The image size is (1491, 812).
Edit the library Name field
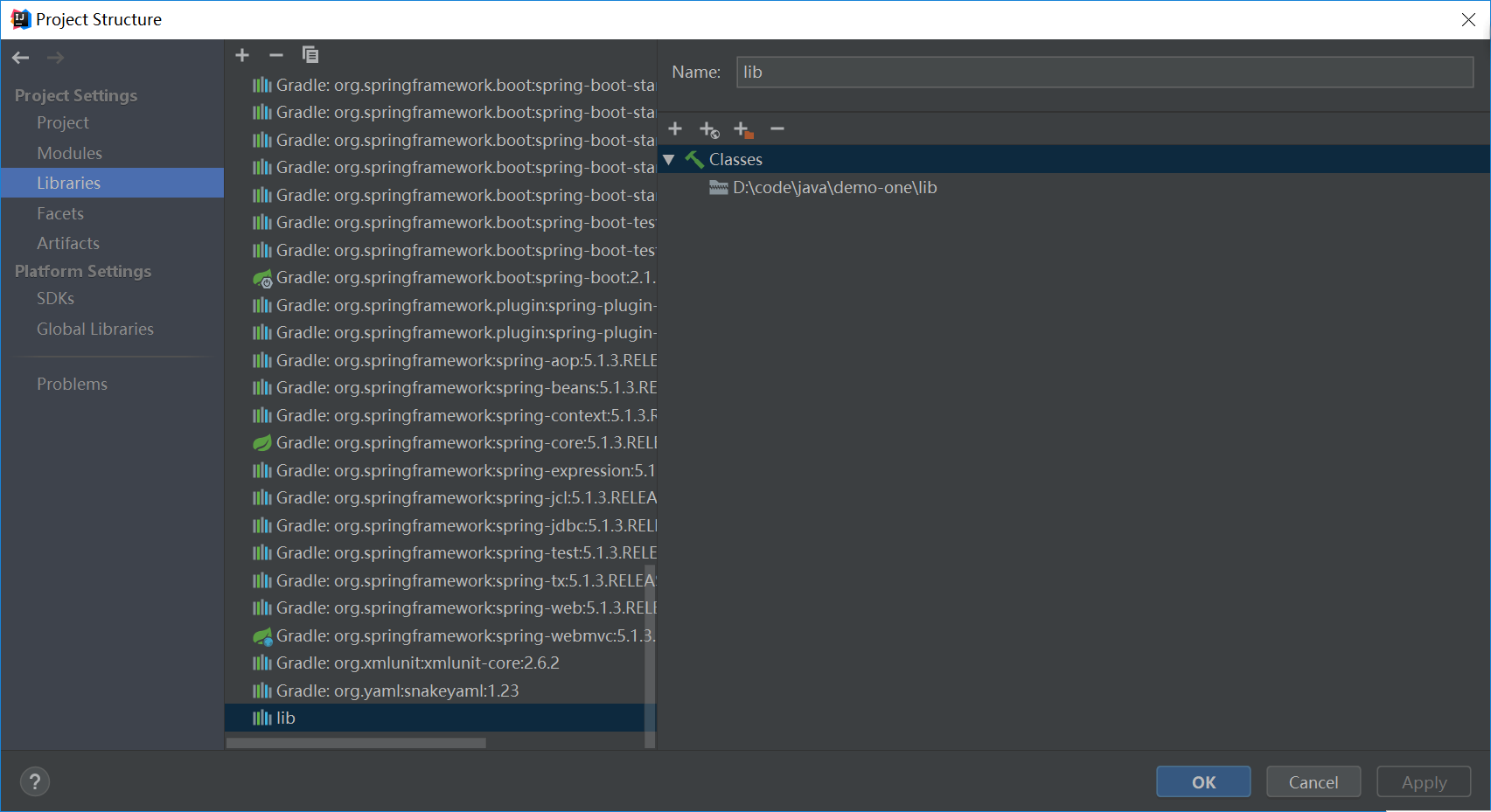1104,72
